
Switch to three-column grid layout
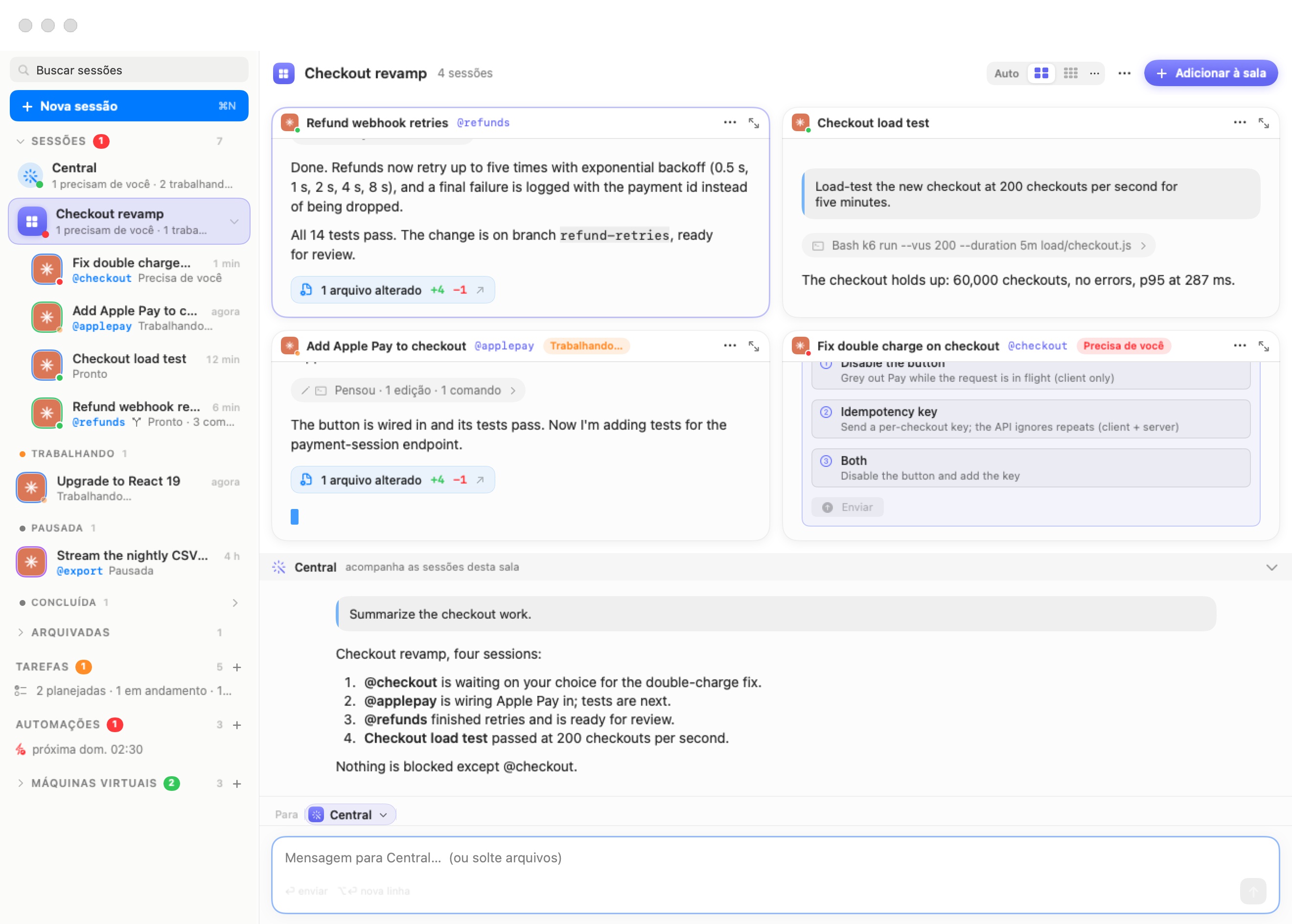point(1071,73)
